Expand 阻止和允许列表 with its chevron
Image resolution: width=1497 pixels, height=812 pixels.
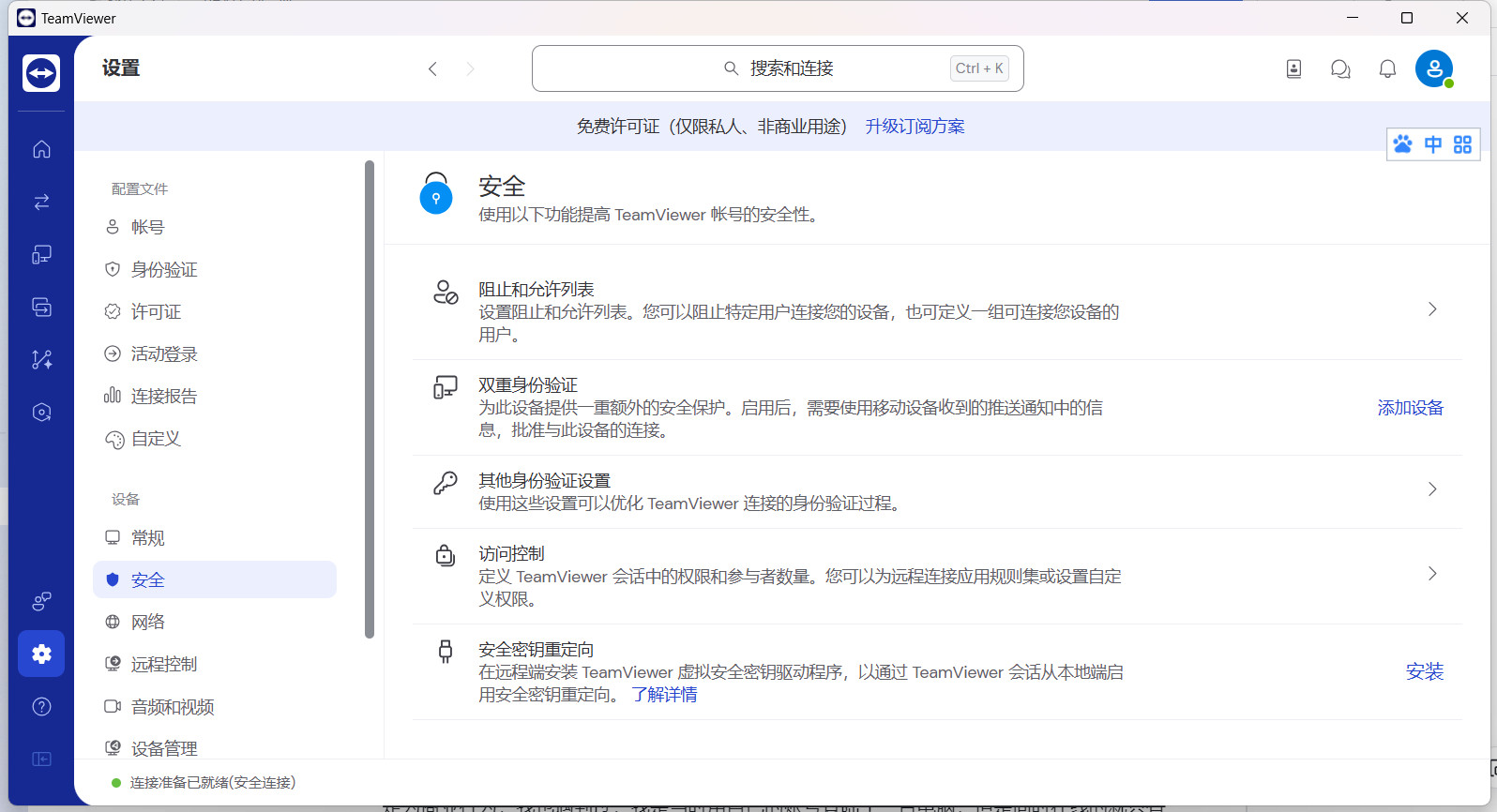click(1432, 309)
